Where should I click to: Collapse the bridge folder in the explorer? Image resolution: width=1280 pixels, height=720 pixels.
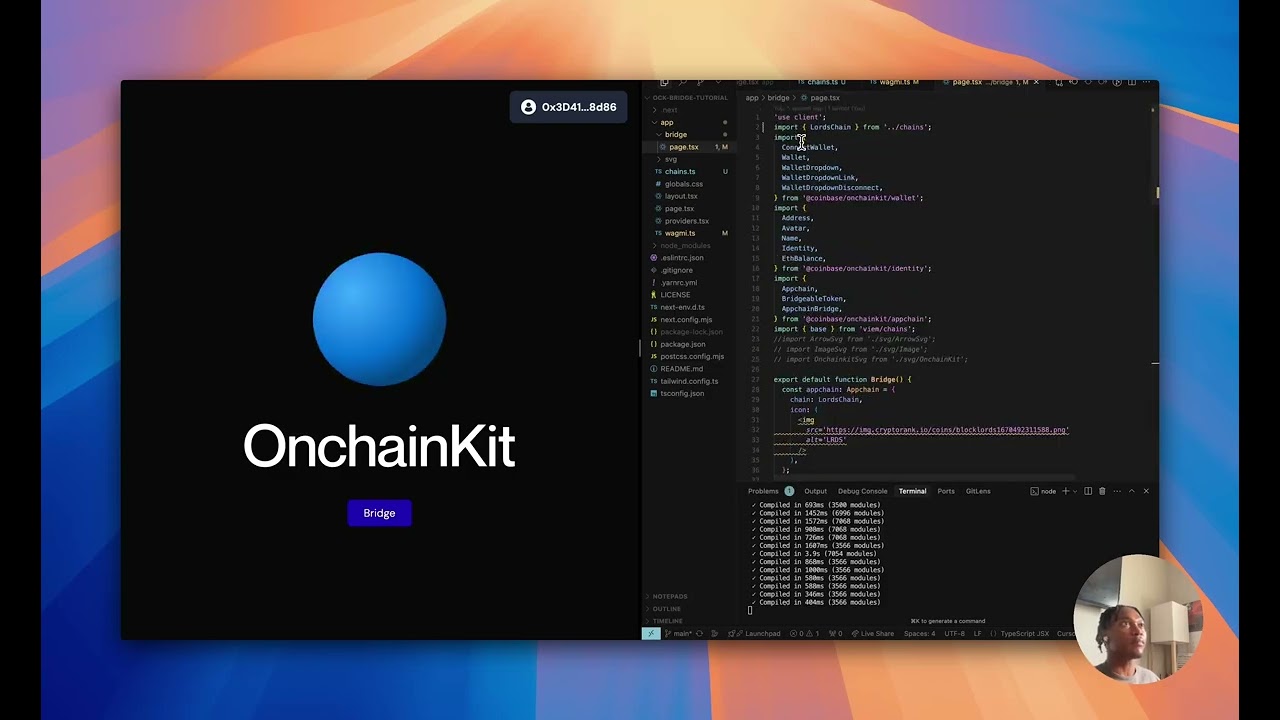pos(676,134)
